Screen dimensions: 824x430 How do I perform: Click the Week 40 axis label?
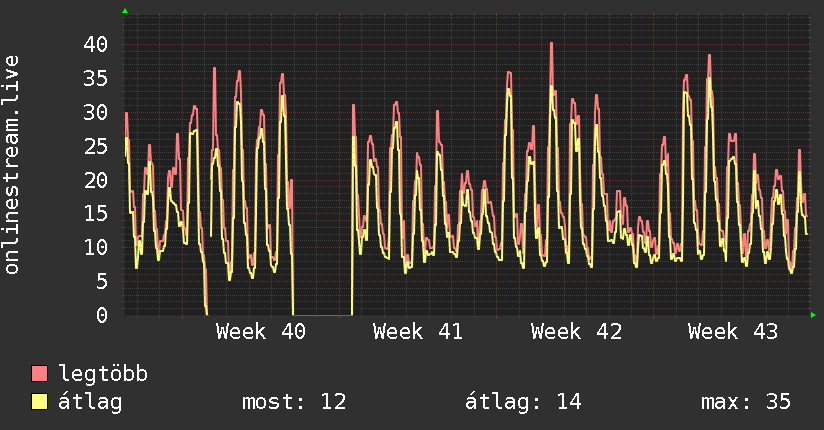click(261, 332)
